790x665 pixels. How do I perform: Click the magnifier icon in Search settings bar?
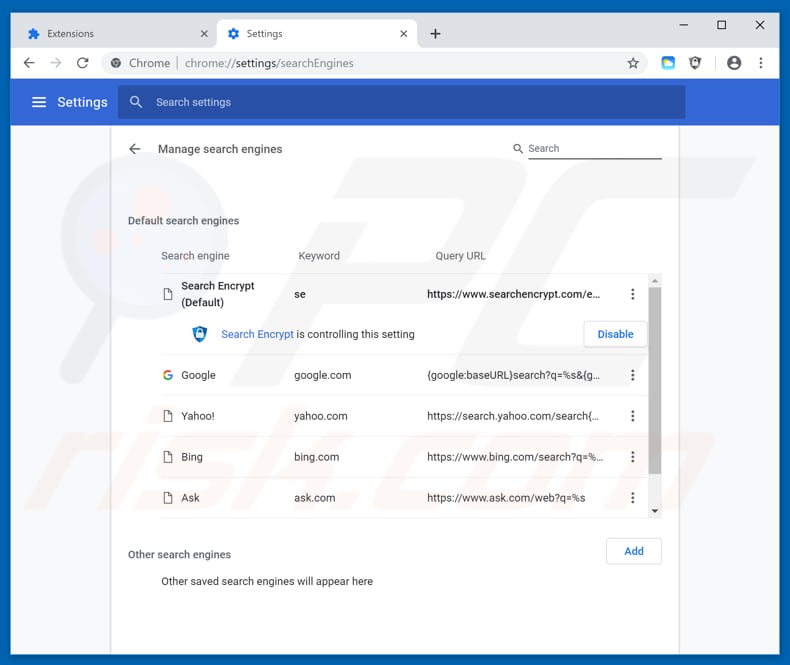136,102
